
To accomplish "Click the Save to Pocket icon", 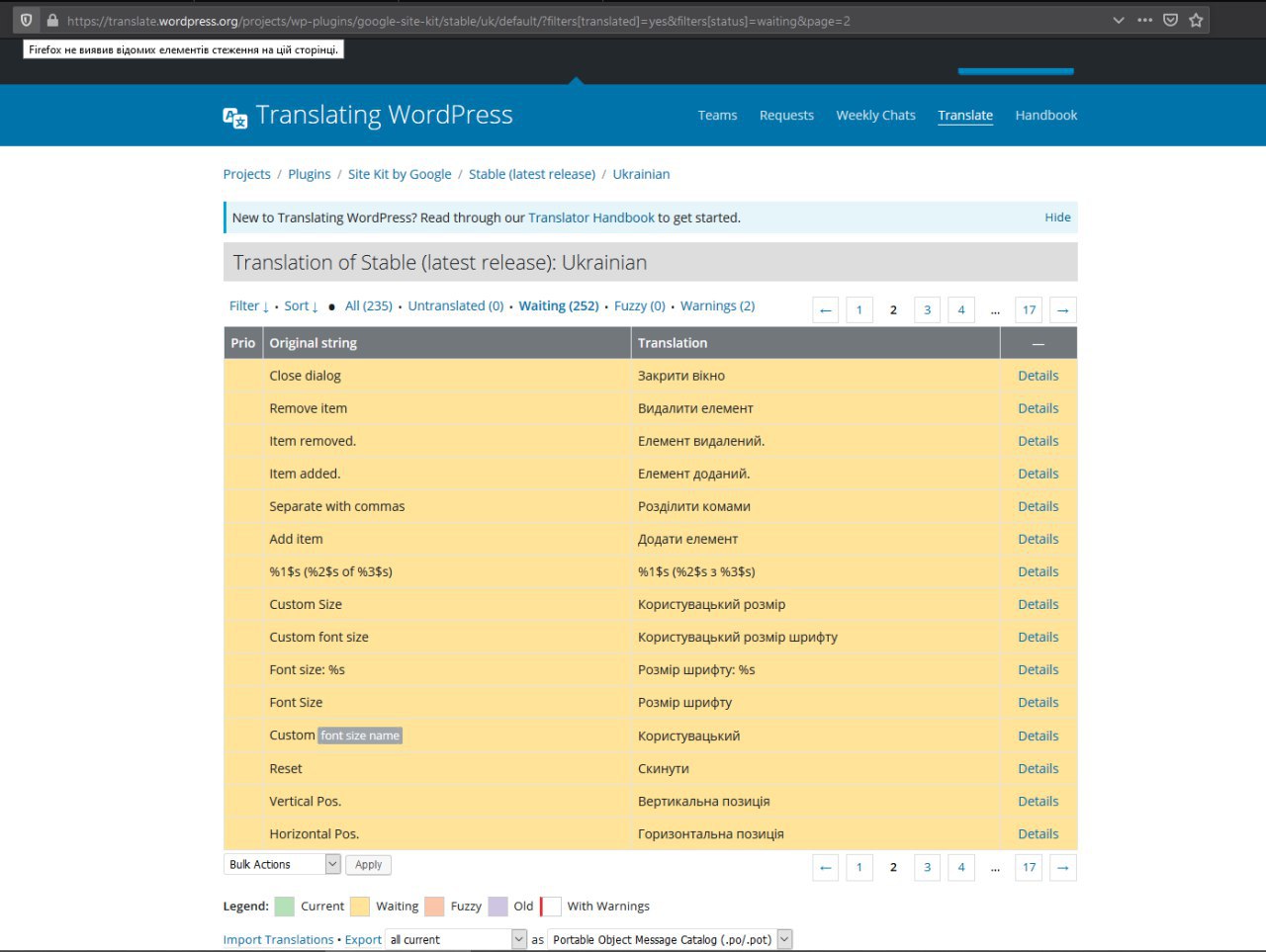I will [x=1170, y=20].
